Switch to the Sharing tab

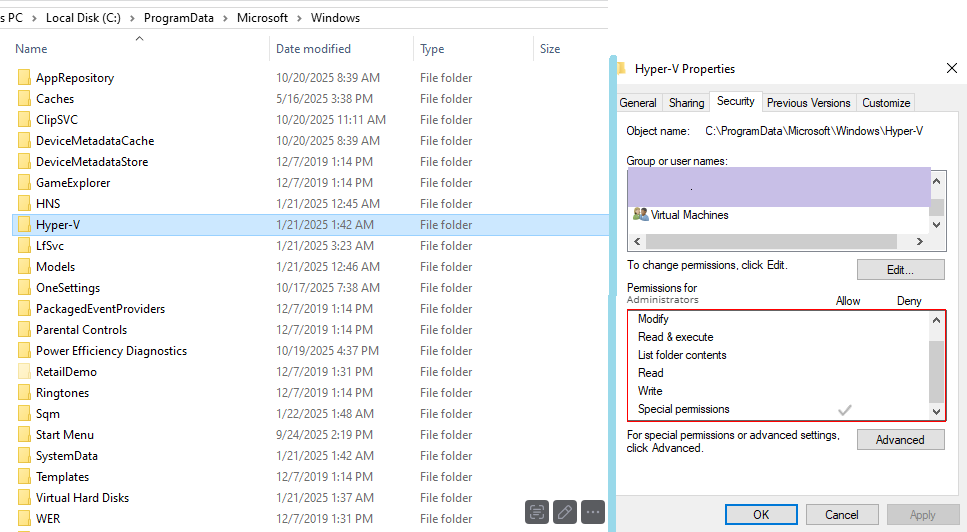[686, 103]
